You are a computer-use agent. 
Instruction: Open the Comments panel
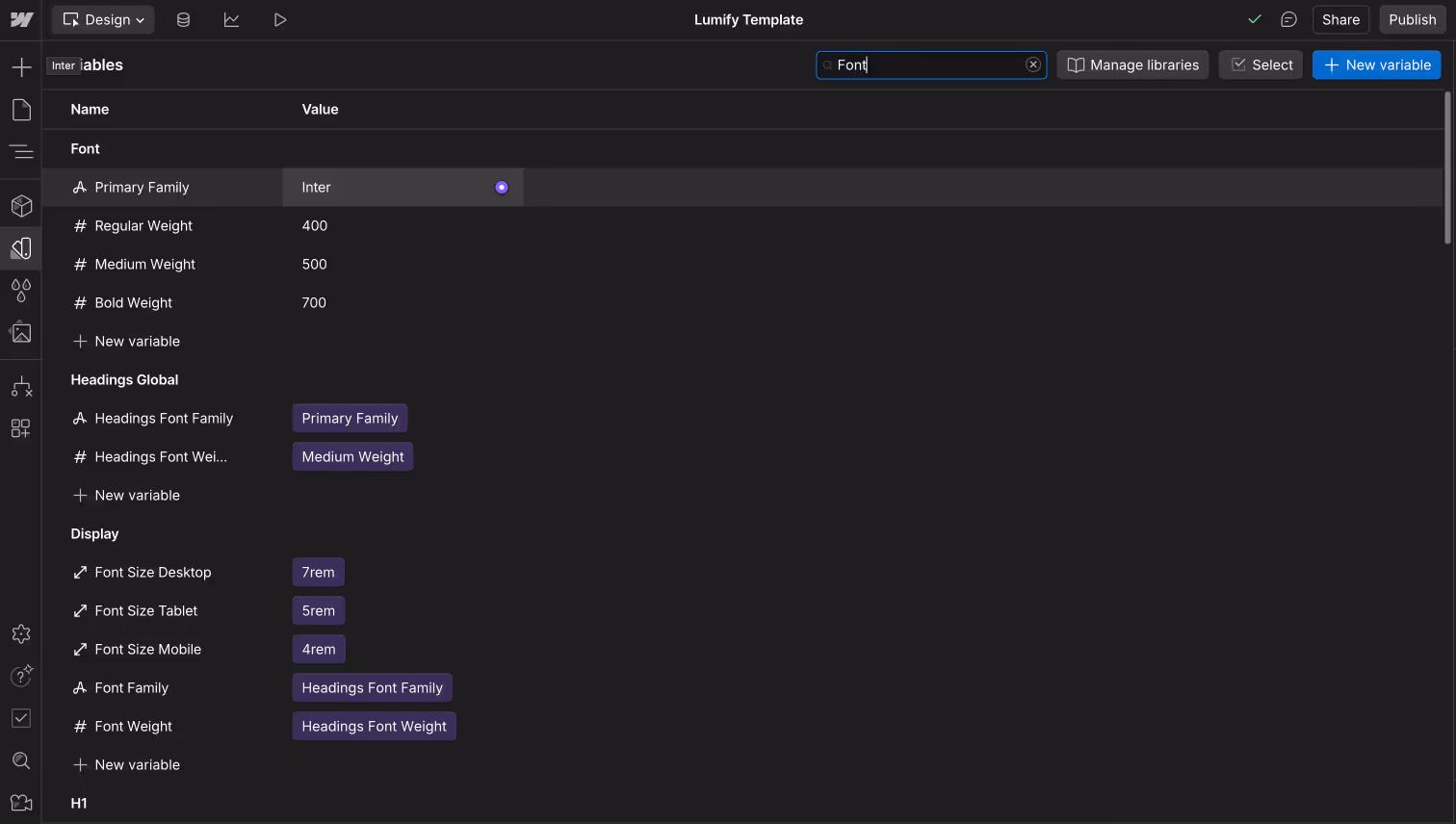pos(1288,19)
